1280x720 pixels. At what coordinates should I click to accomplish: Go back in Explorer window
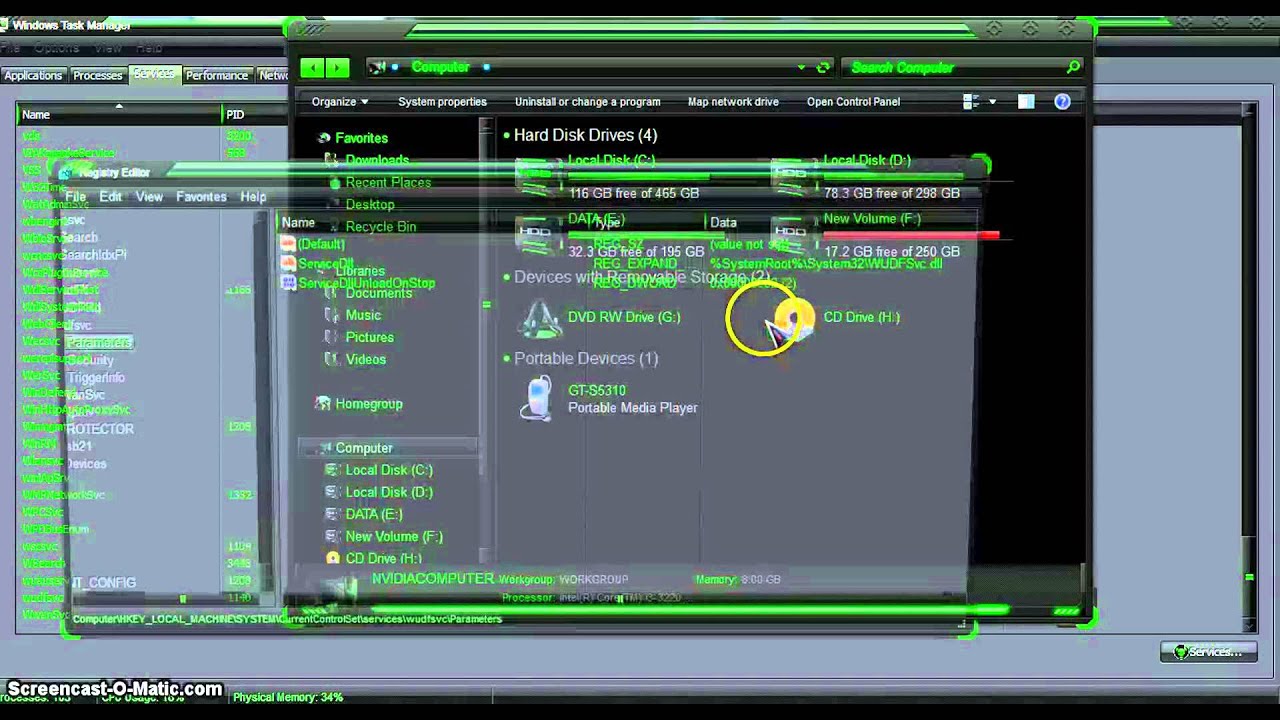point(312,67)
